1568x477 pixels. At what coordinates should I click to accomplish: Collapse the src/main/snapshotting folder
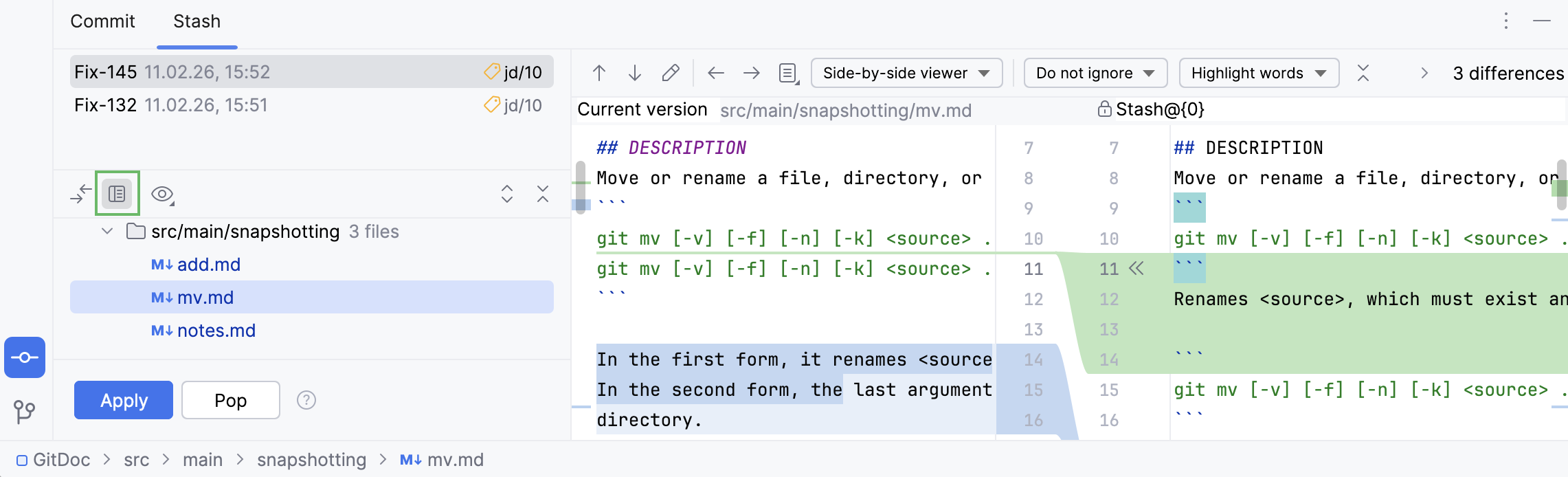(107, 232)
